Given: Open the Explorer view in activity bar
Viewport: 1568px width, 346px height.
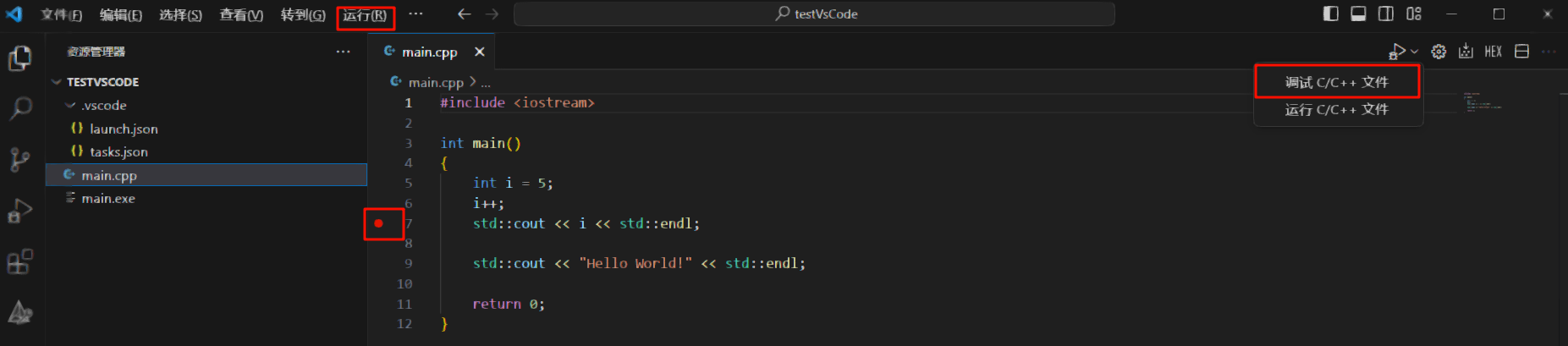Looking at the screenshot, I should coord(20,58).
